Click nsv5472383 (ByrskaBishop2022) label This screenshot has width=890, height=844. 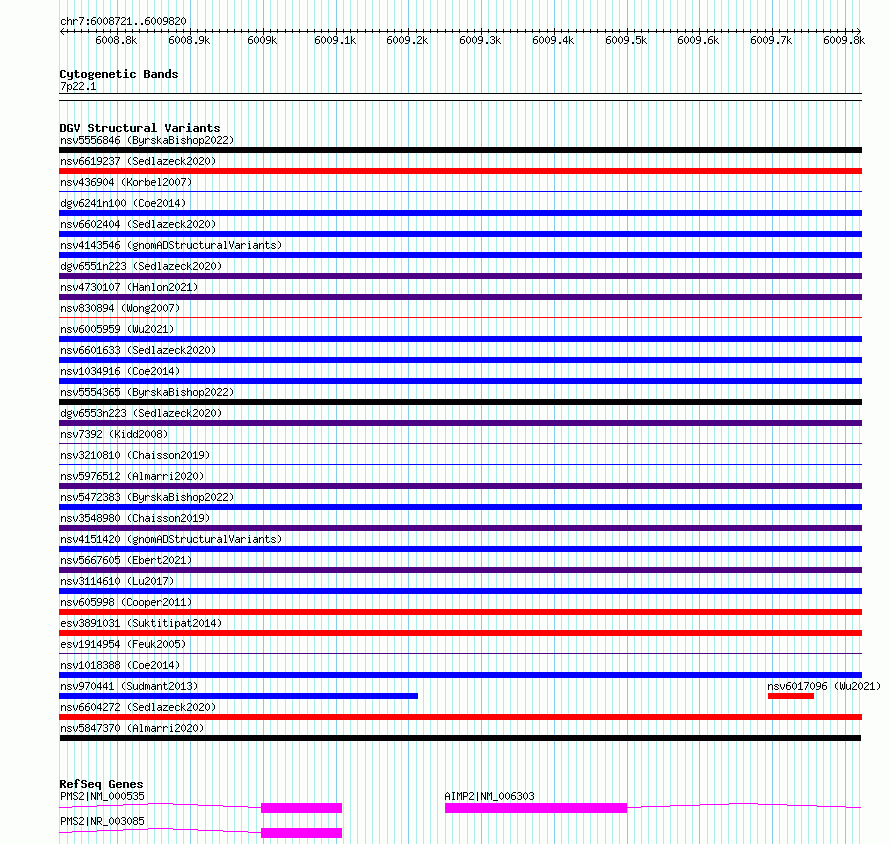point(147,497)
